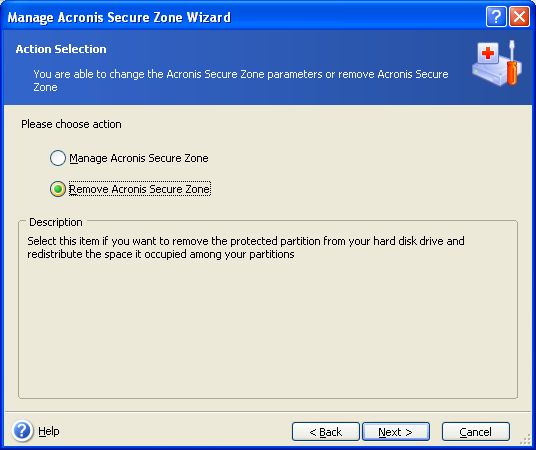Screen dimensions: 536x450
Task: Click the title bar question mark button
Action: coord(496,16)
